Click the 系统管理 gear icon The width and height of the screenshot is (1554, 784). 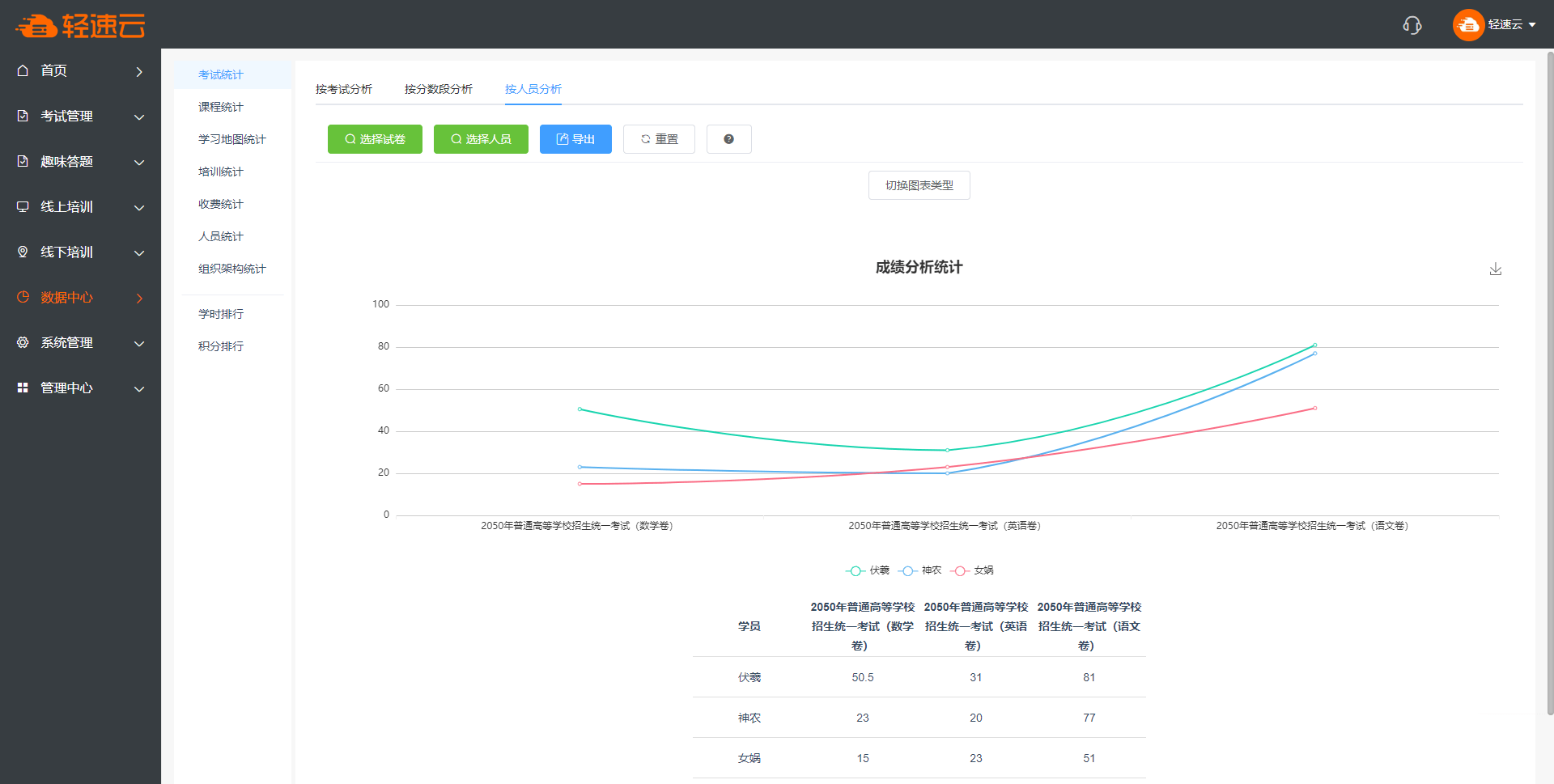(x=23, y=342)
